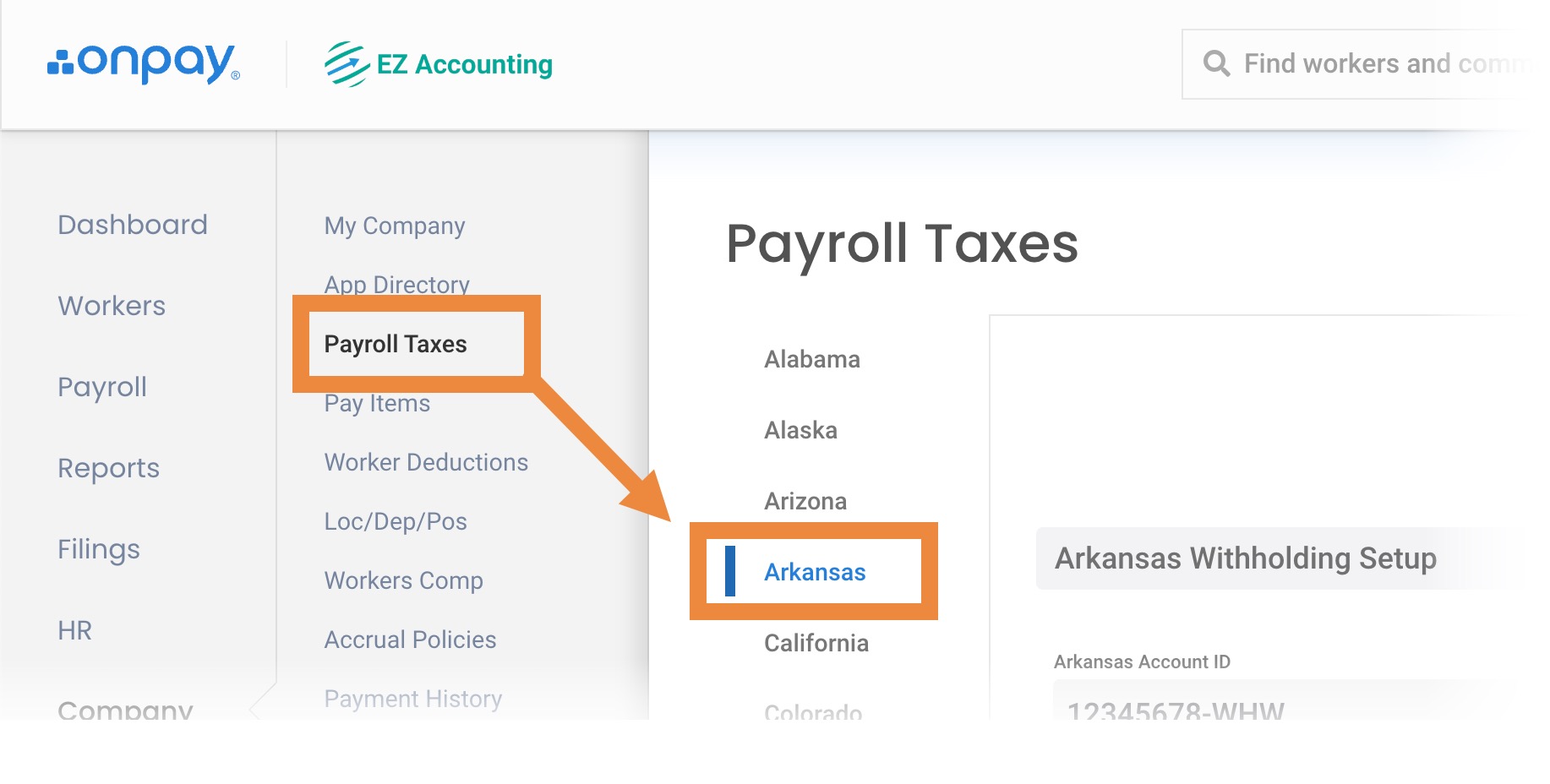
Task: Open the Workers Comp page
Action: click(404, 580)
